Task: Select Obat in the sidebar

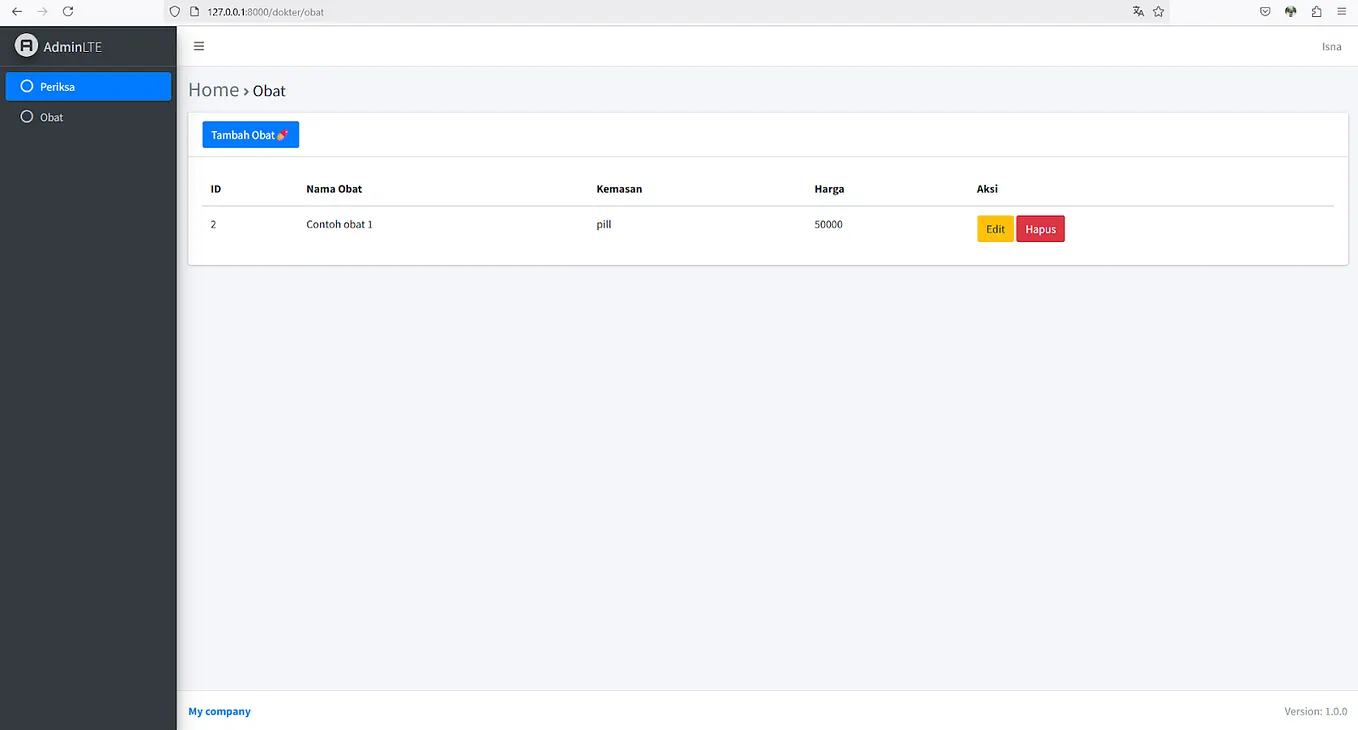Action: click(50, 117)
